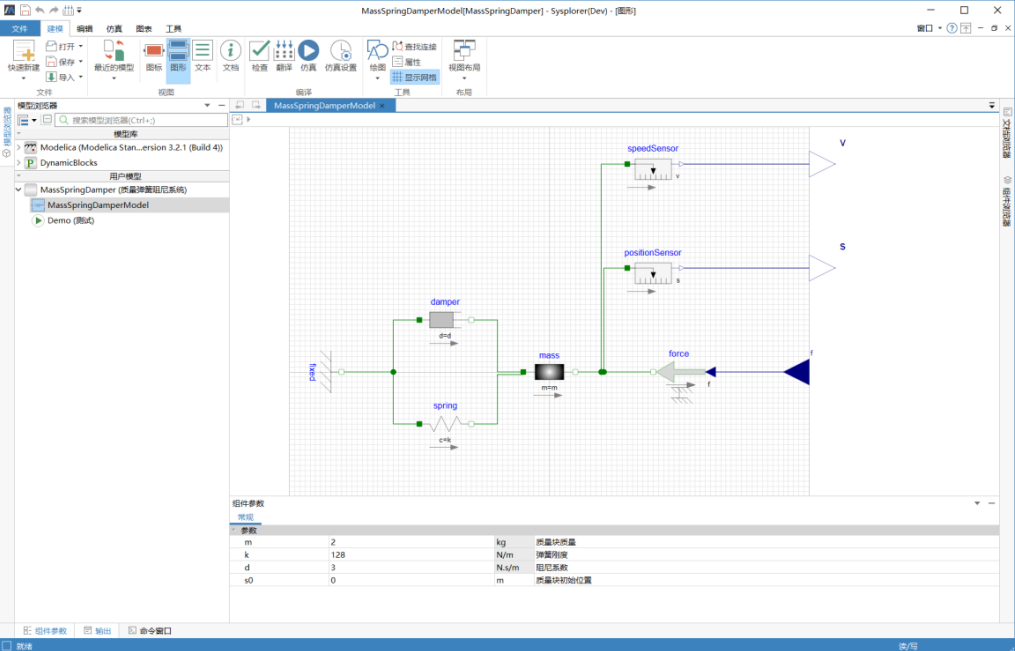Expand the 绘图 dropdown arrow

click(x=377, y=78)
